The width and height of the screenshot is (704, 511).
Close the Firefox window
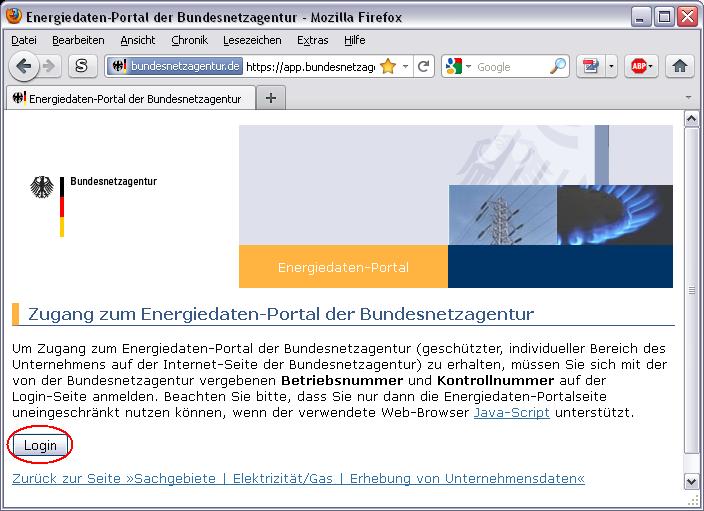(687, 17)
